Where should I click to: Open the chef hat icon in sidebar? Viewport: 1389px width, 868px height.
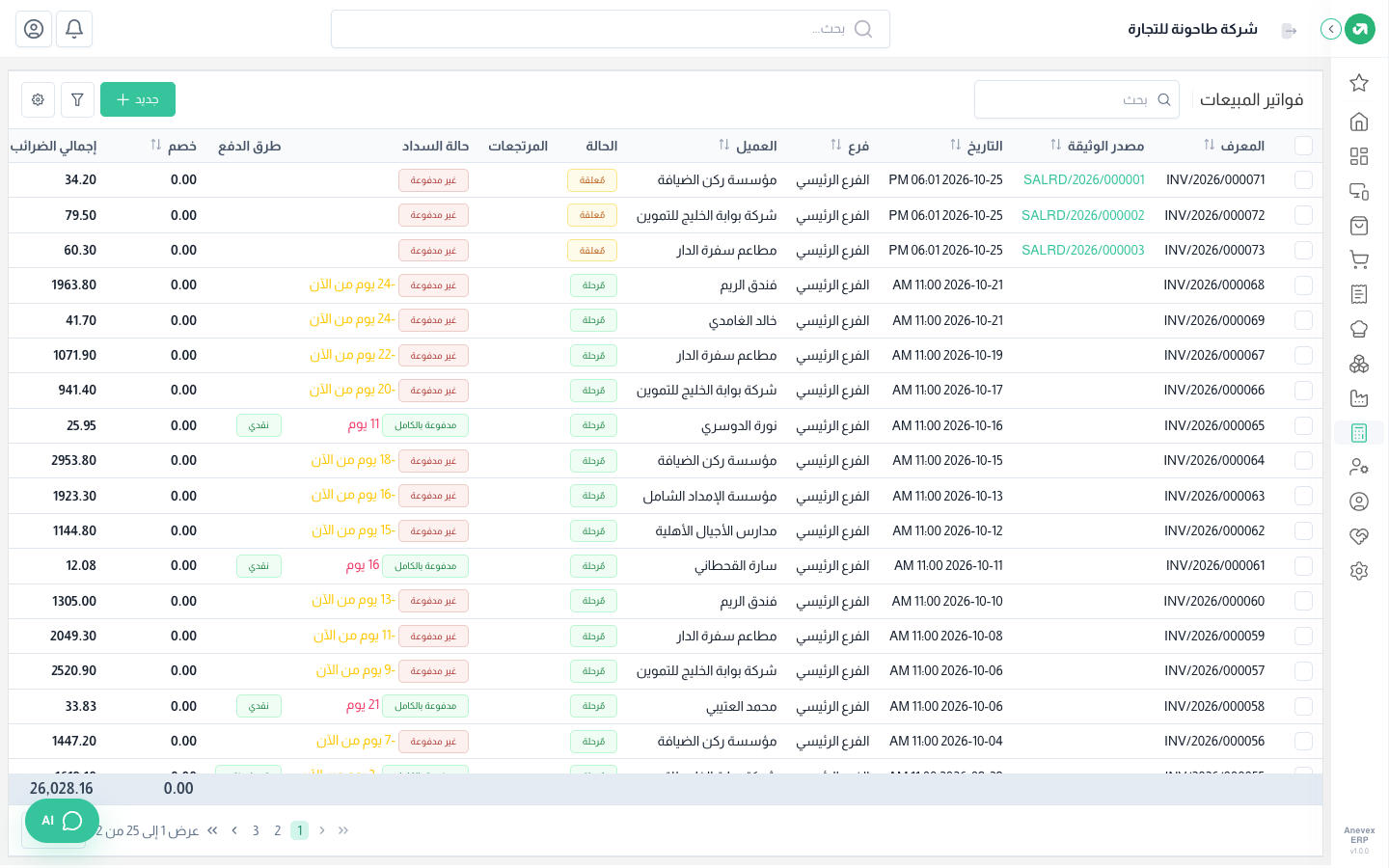pyautogui.click(x=1359, y=329)
